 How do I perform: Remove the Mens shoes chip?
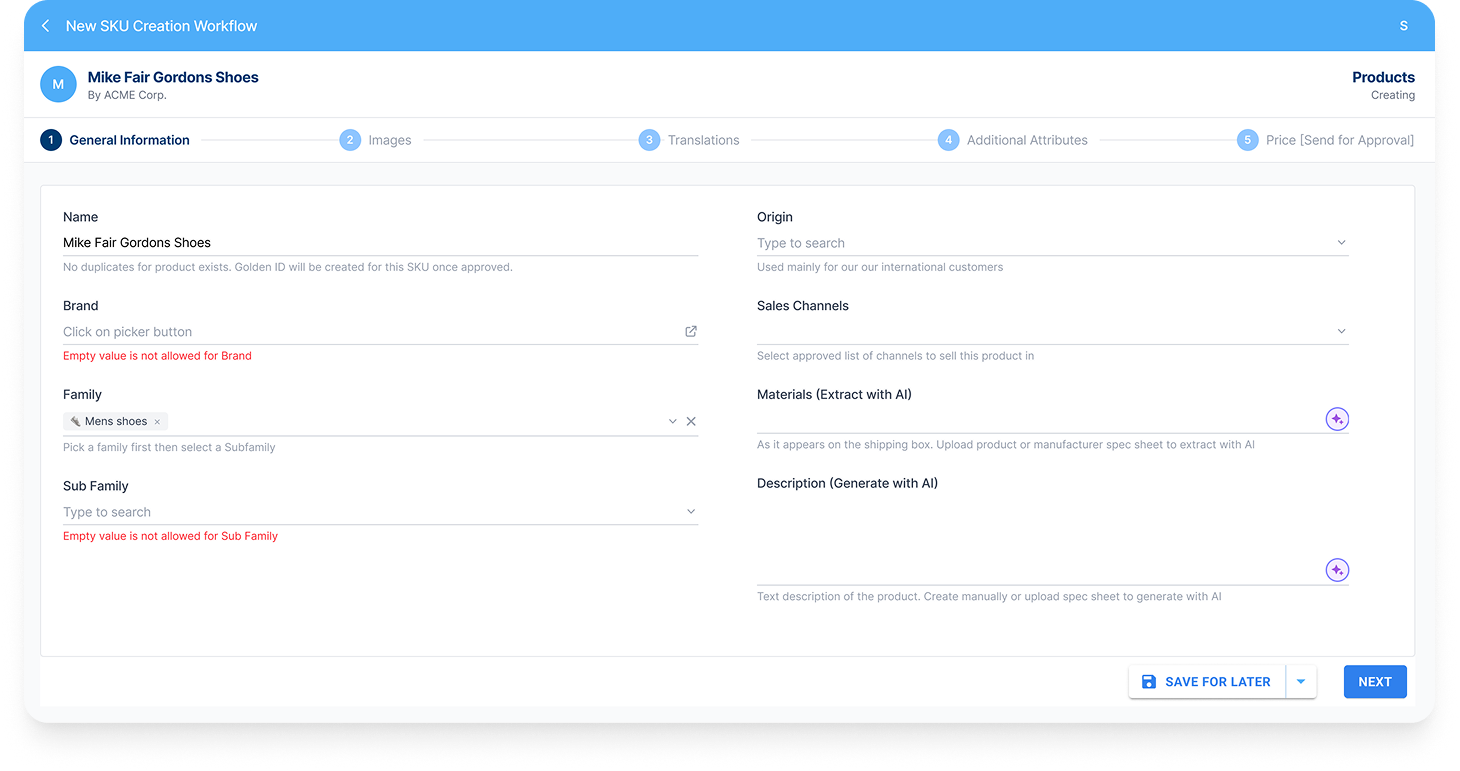pos(157,422)
